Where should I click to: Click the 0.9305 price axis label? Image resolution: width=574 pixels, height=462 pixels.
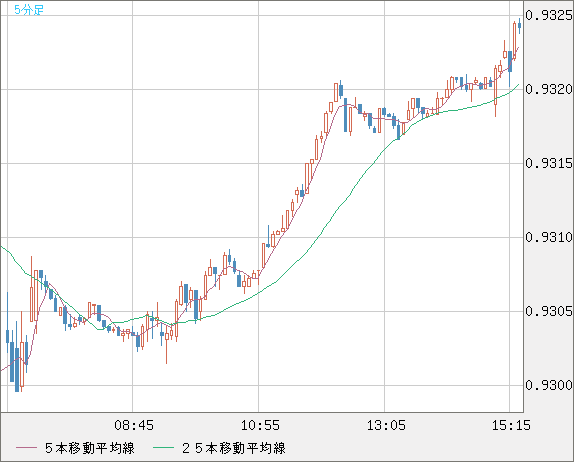click(549, 312)
